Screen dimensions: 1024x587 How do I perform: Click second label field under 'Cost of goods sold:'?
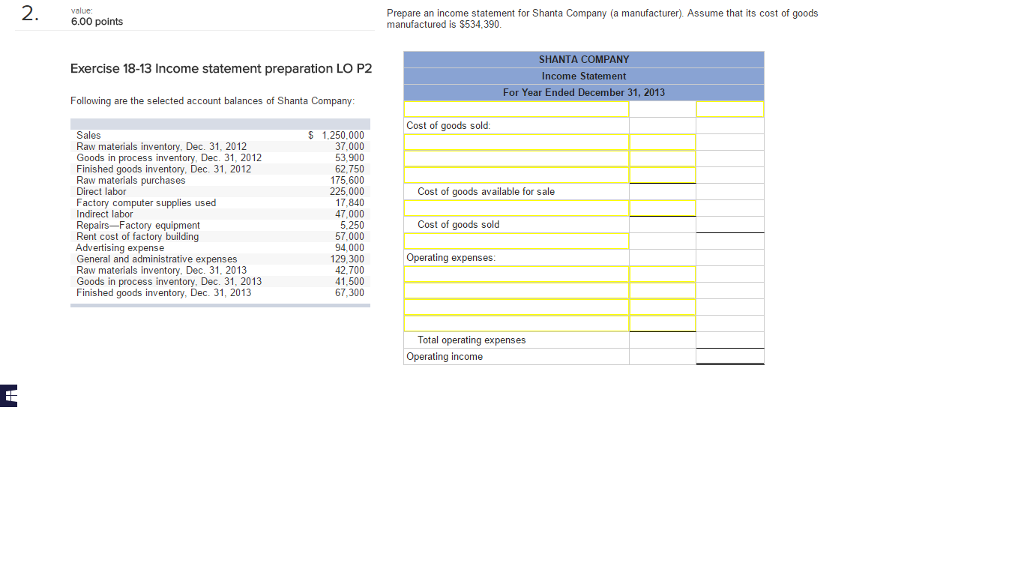pyautogui.click(x=517, y=159)
